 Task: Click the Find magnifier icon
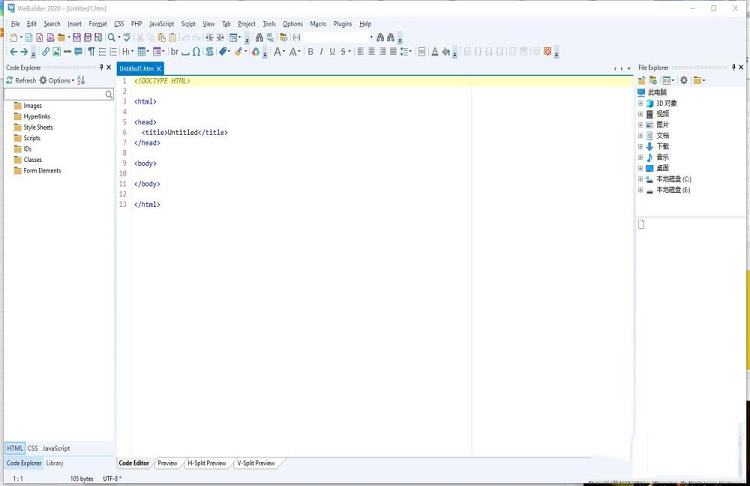[111, 37]
